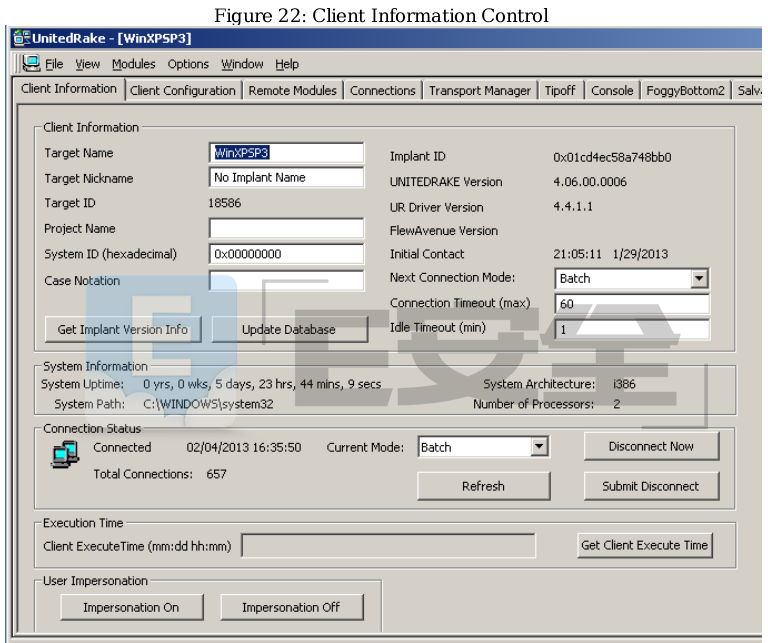The width and height of the screenshot is (768, 643).
Task: Click the empty Project Name field
Action: click(x=287, y=228)
